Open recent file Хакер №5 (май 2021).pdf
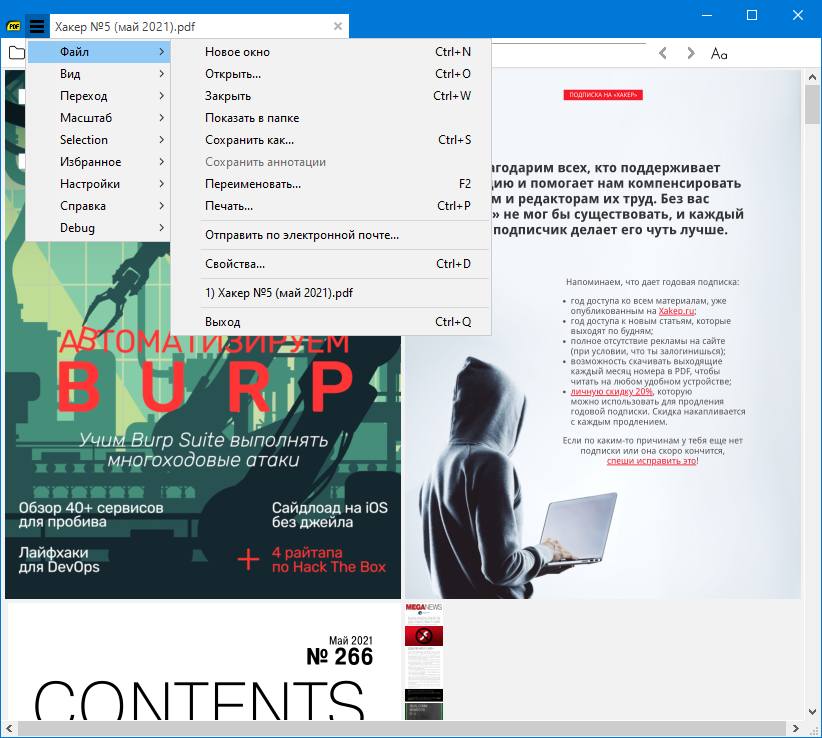 pos(279,293)
